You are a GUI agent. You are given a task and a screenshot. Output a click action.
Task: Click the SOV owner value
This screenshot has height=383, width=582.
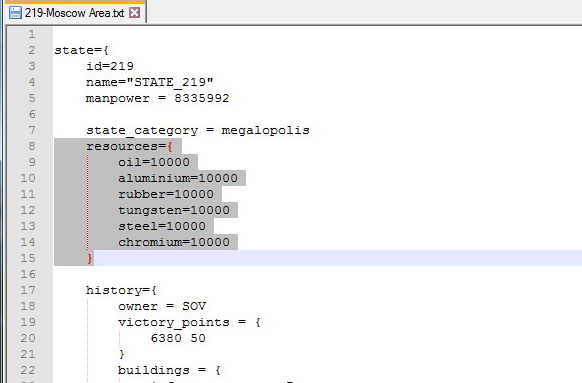(x=194, y=306)
